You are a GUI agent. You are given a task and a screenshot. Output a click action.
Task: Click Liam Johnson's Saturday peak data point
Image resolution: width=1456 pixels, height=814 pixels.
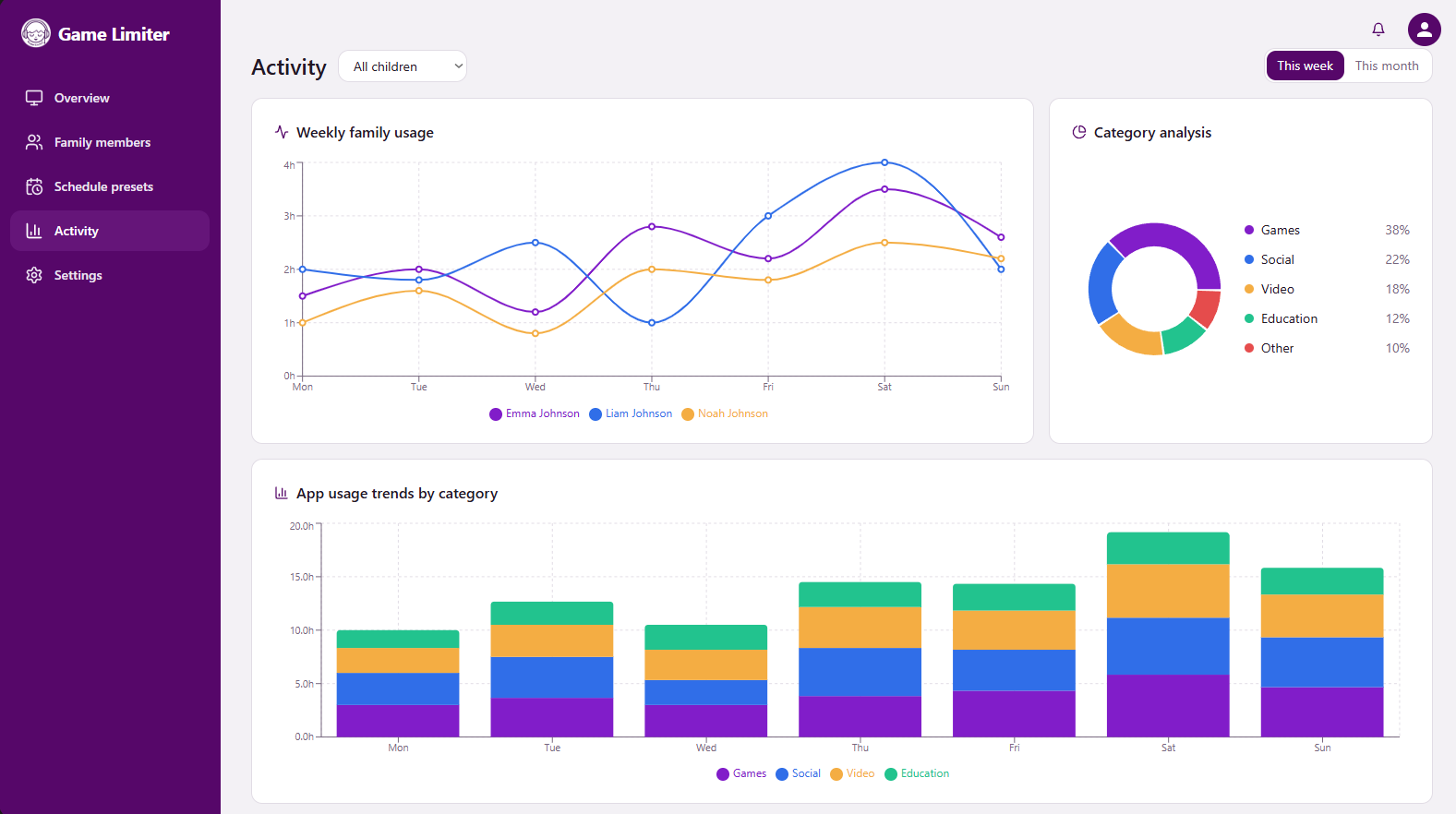tap(884, 162)
